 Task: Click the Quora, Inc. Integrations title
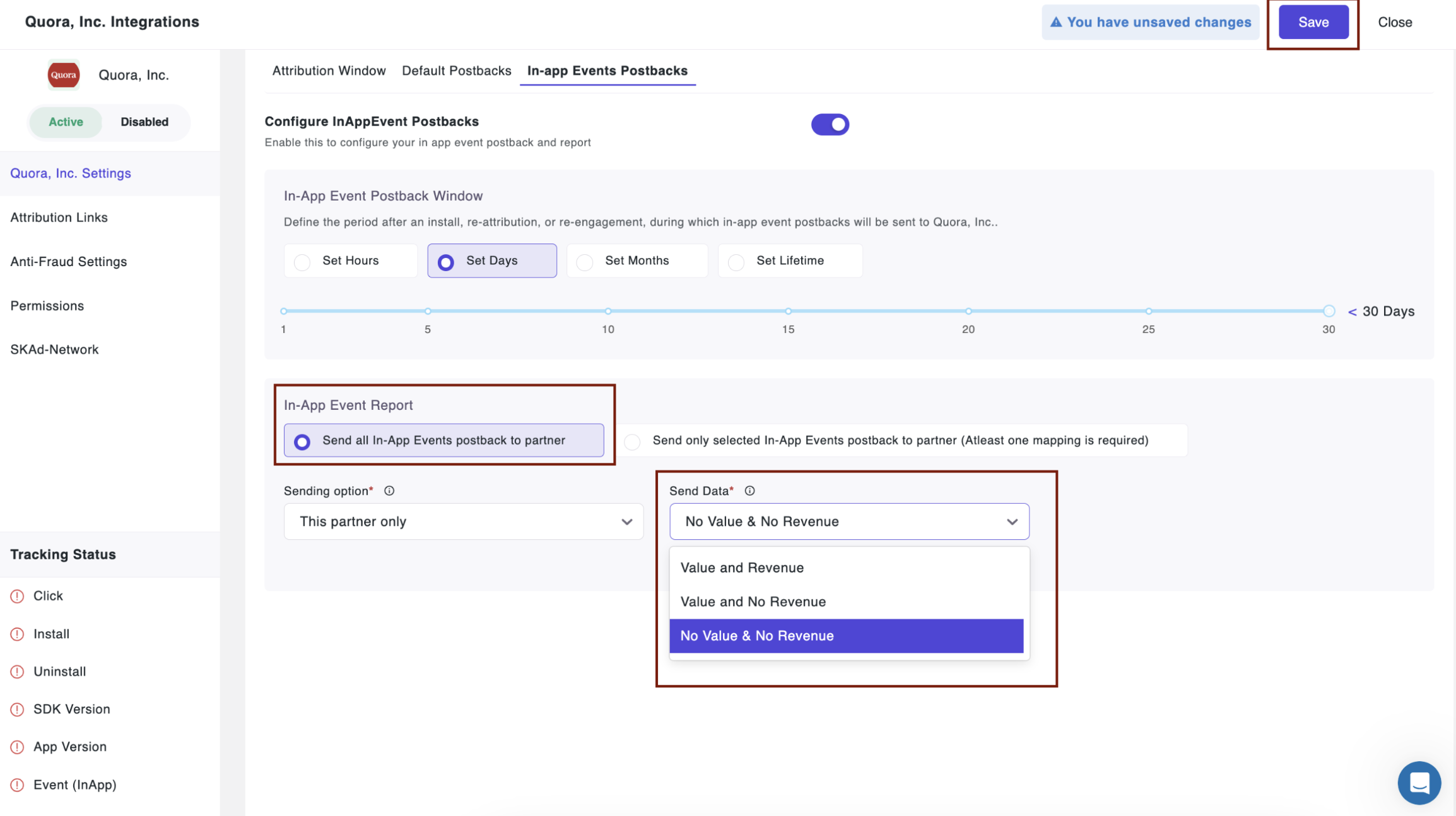point(112,22)
